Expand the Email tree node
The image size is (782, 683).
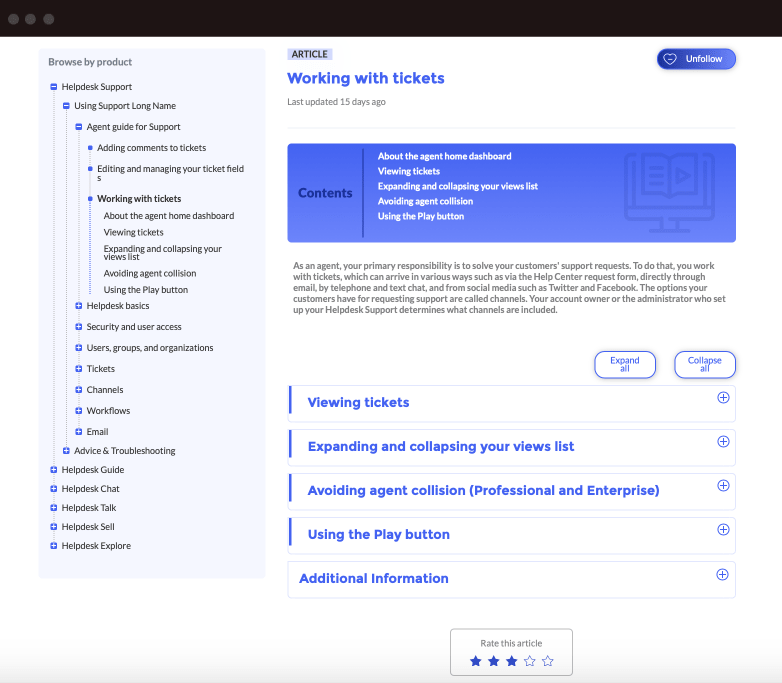click(x=79, y=432)
